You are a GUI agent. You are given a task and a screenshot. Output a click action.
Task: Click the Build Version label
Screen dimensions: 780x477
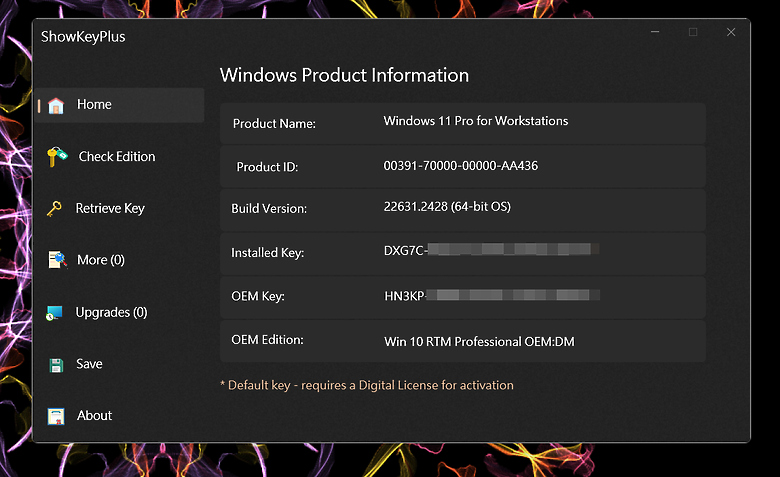pyautogui.click(x=269, y=208)
